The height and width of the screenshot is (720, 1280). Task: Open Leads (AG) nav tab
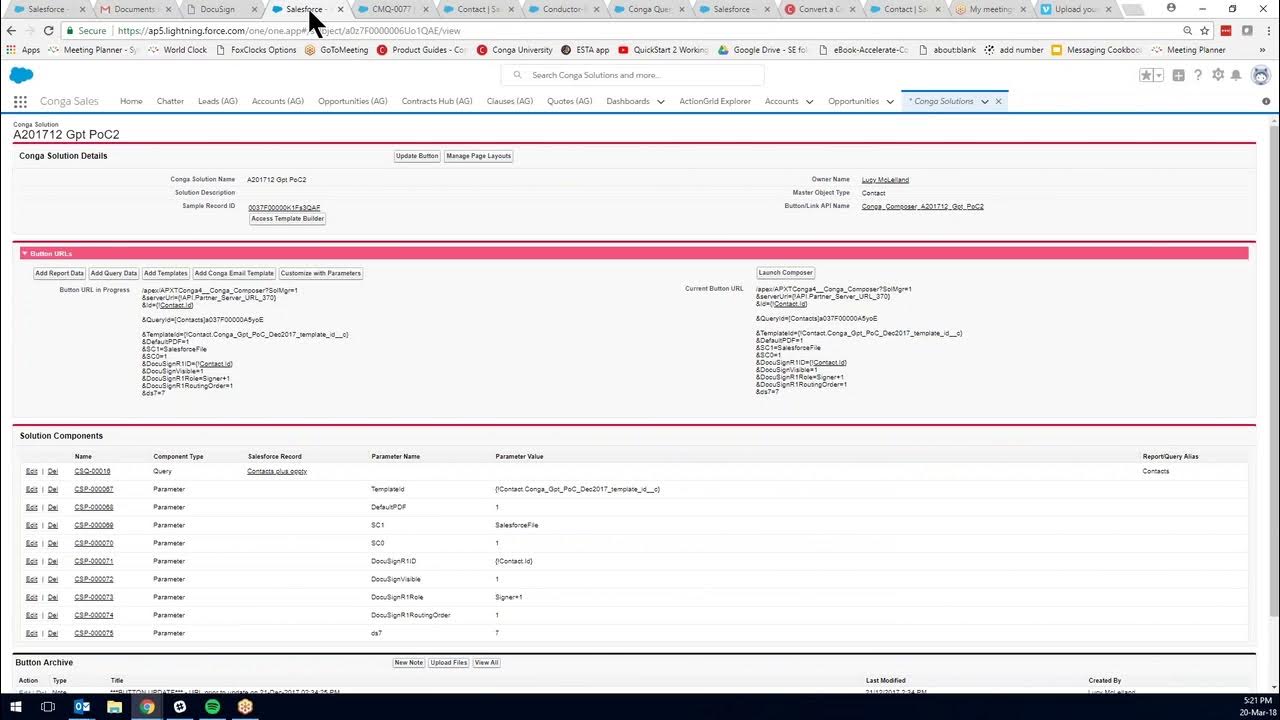(218, 101)
